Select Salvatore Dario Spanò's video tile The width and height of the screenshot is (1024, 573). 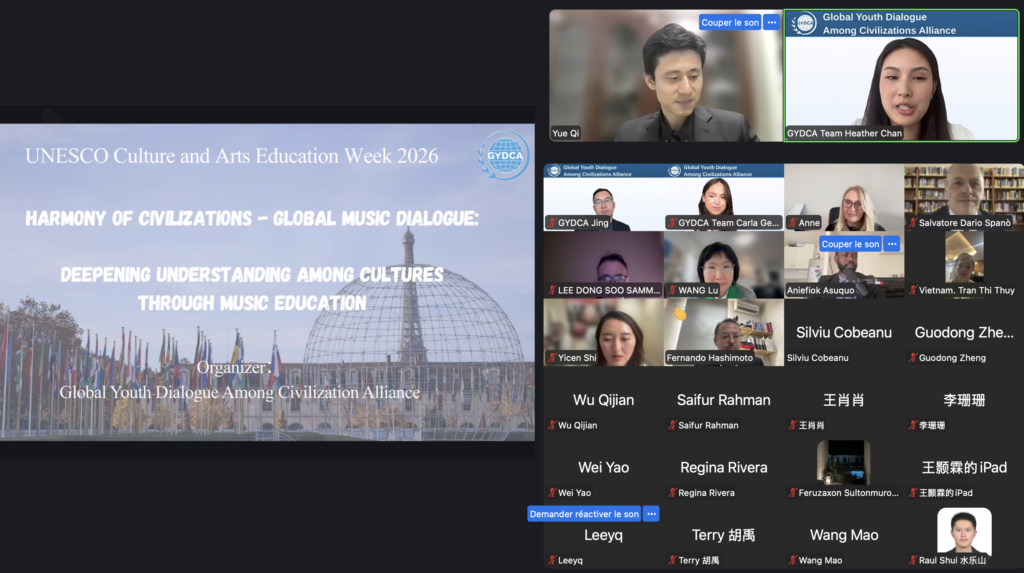pyautogui.click(x=964, y=197)
